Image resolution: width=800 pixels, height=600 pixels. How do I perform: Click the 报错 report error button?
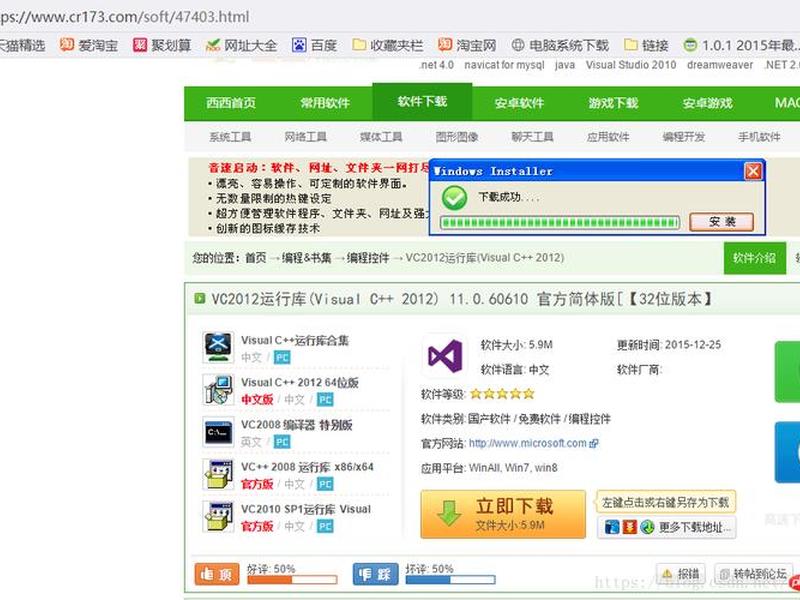click(680, 574)
